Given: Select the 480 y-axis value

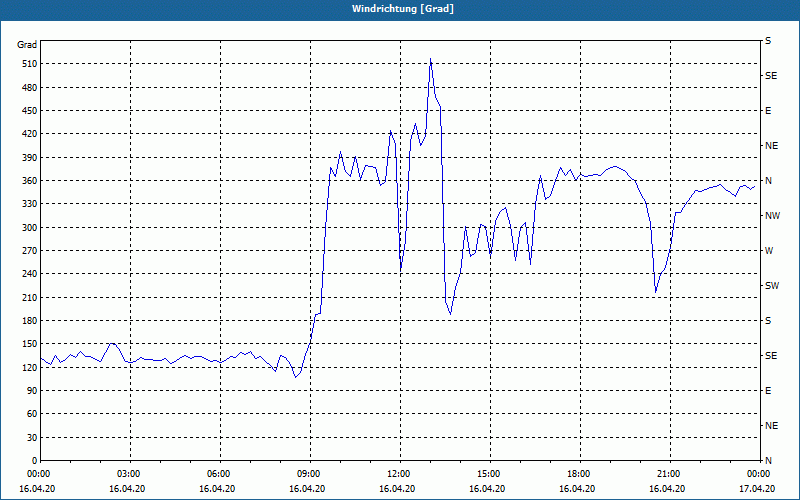Looking at the screenshot, I should [x=30, y=87].
